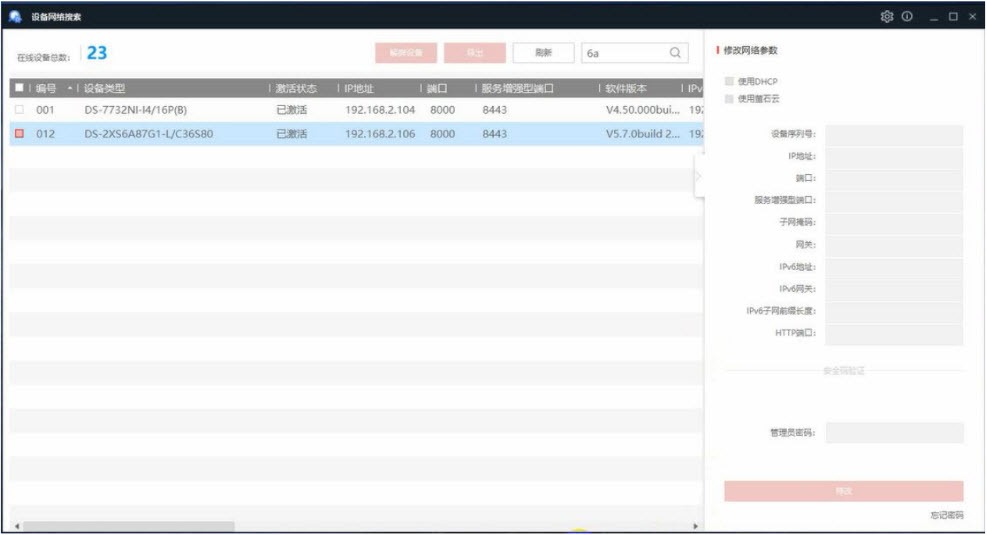Click the info icon in title bar
Image resolution: width=987 pixels, height=535 pixels.
coord(907,16)
